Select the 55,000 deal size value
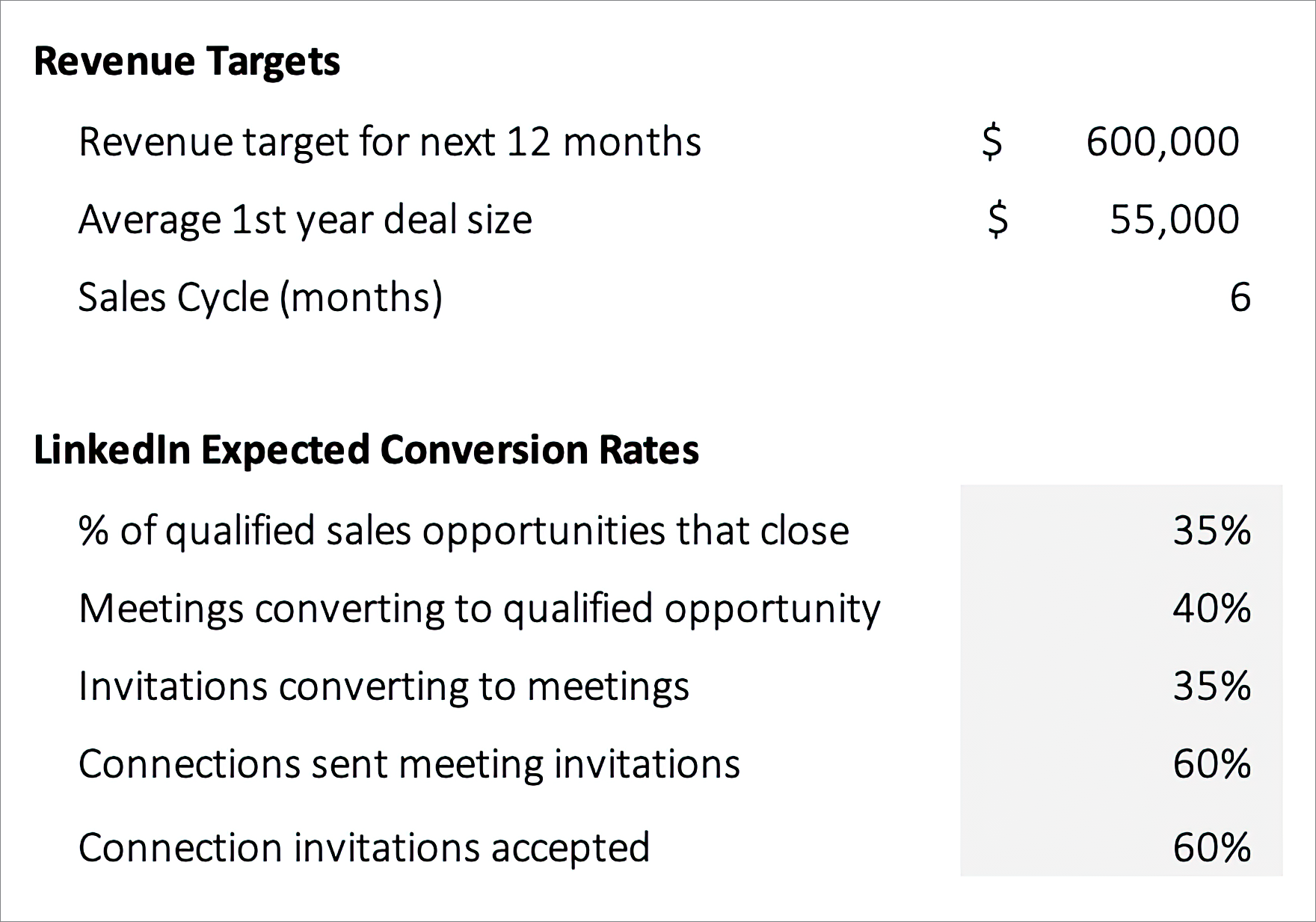1316x922 pixels. (1174, 220)
